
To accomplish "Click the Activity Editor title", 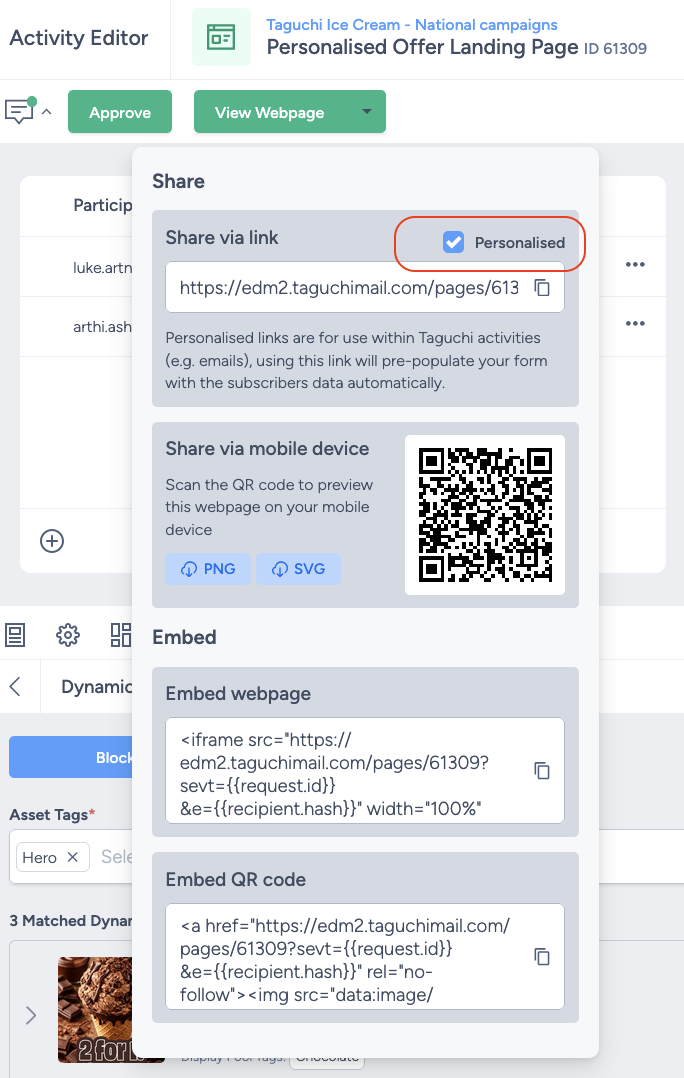I will 79,38.
